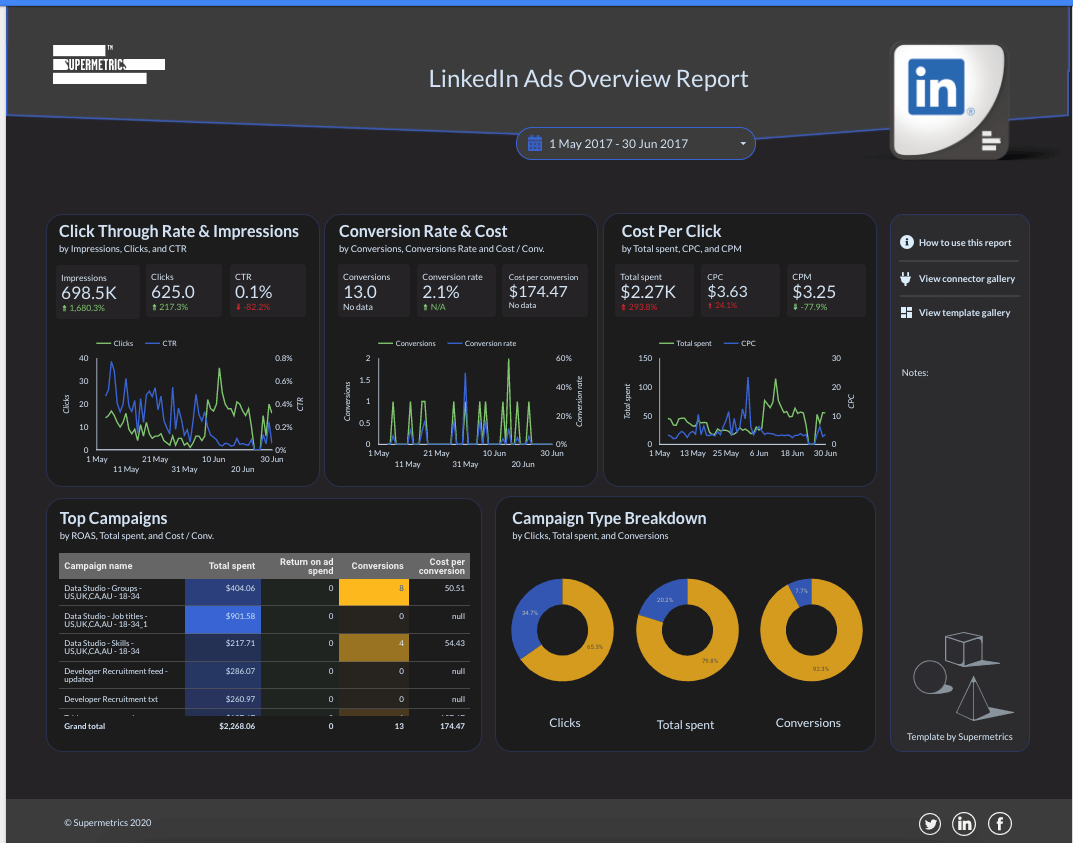Click the Cost per conversion $174.47 scorecard
The height and width of the screenshot is (843, 1073).
[x=545, y=291]
